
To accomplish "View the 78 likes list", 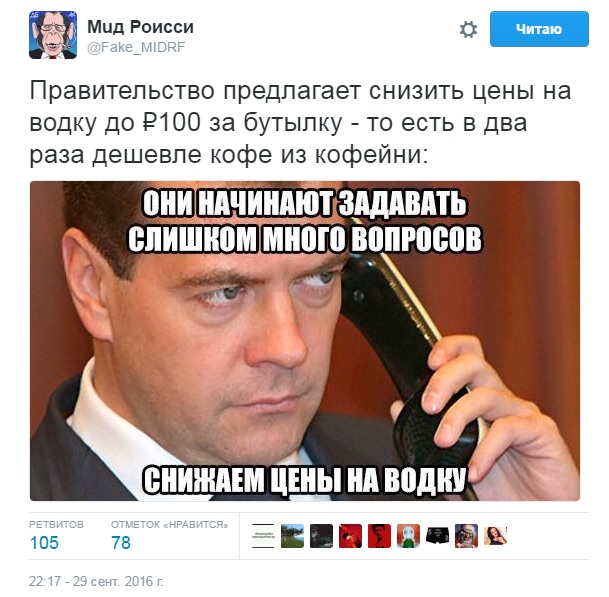I will [121, 543].
